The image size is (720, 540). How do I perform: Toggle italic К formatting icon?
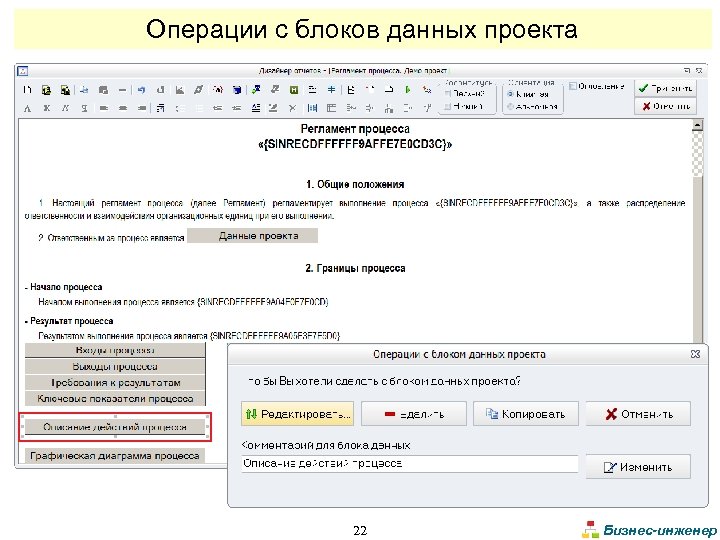[66, 108]
